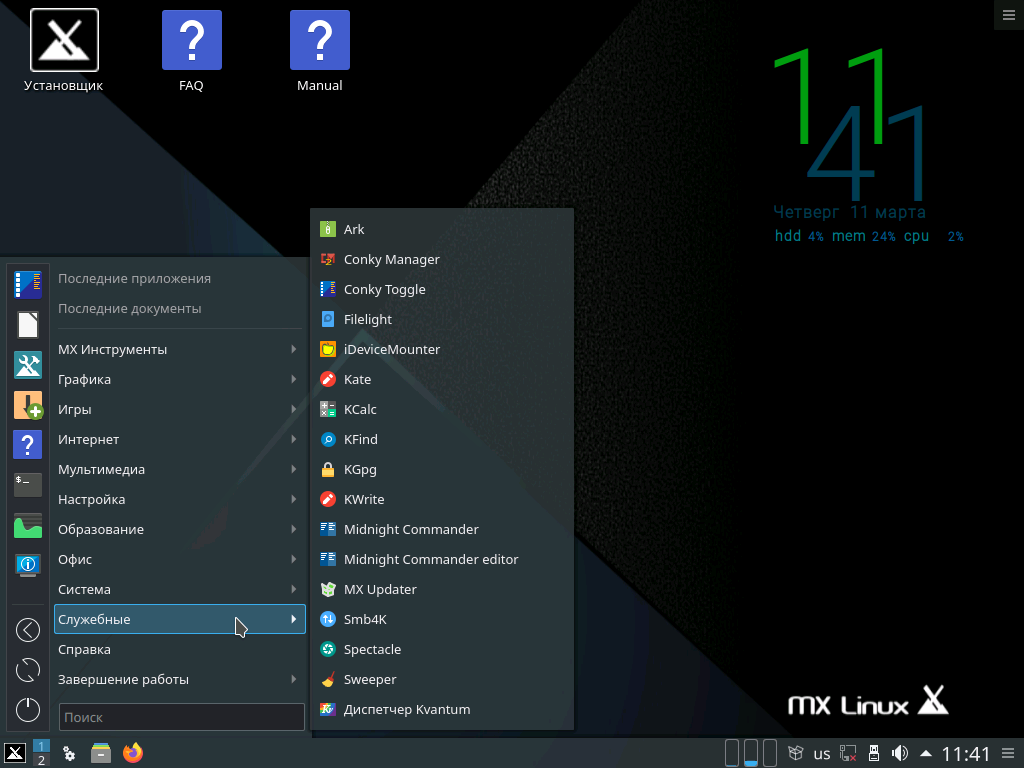The height and width of the screenshot is (768, 1024).
Task: Click the blank document sidebar icon
Action: [27, 325]
